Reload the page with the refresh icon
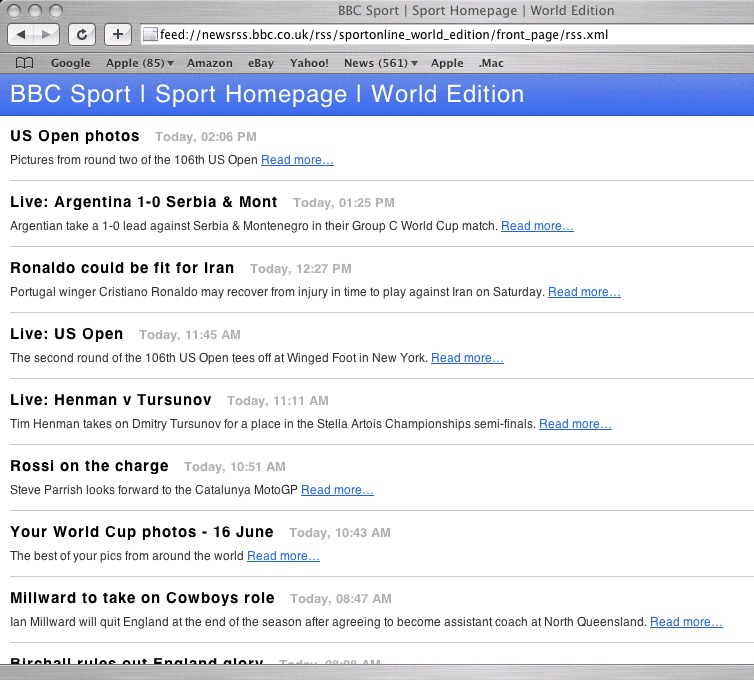754x680 pixels. [82, 34]
